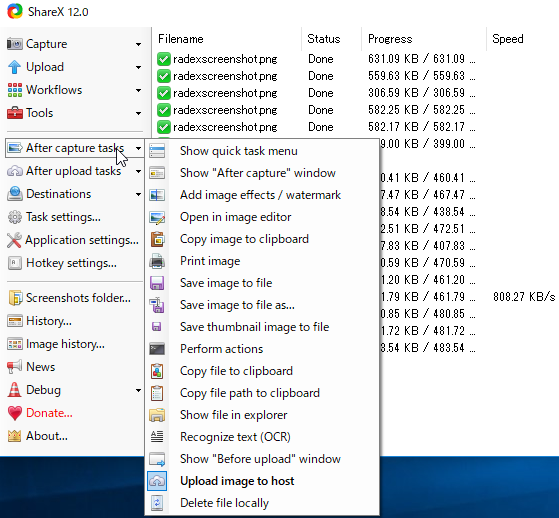Click the Donate heart icon

pos(15,413)
